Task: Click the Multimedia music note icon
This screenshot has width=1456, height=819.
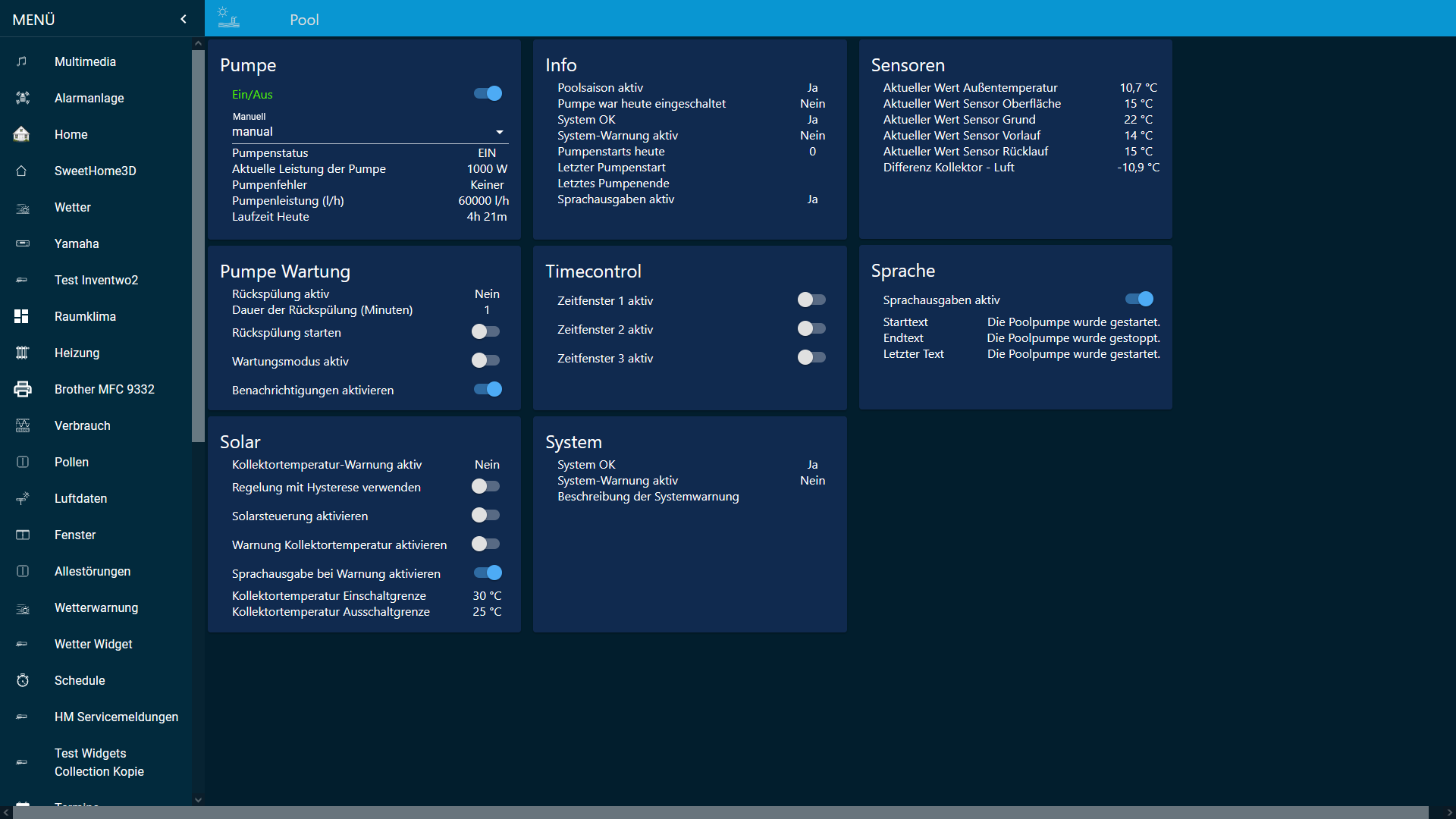Action: pyautogui.click(x=23, y=61)
